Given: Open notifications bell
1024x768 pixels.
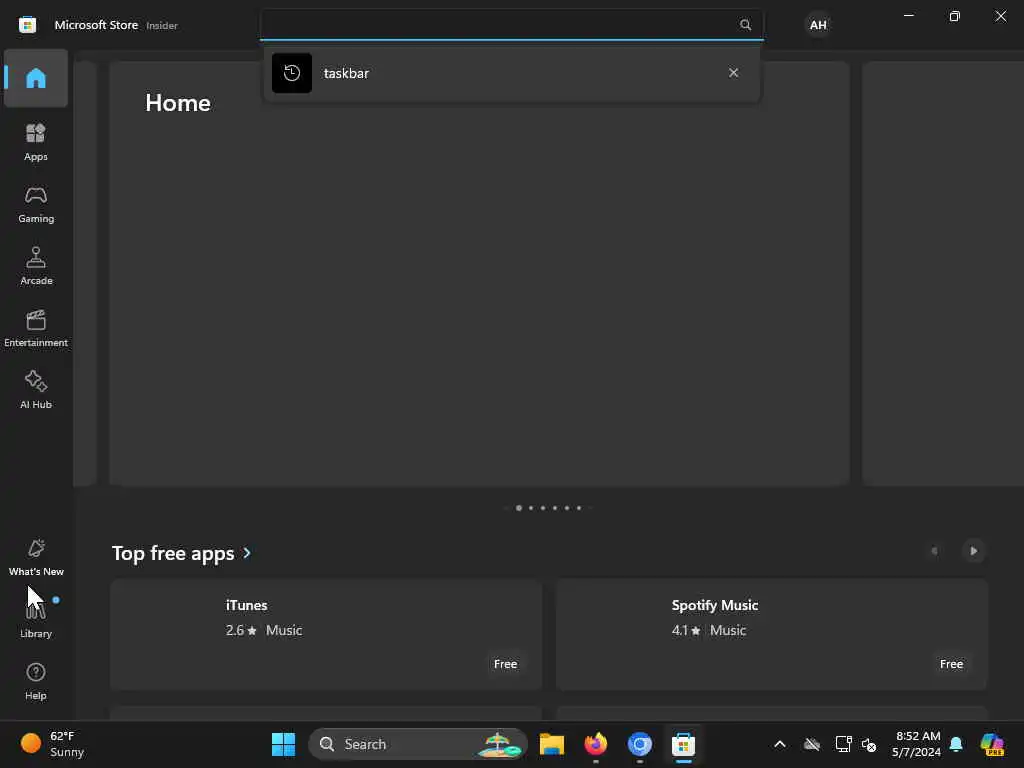Looking at the screenshot, I should (x=956, y=744).
